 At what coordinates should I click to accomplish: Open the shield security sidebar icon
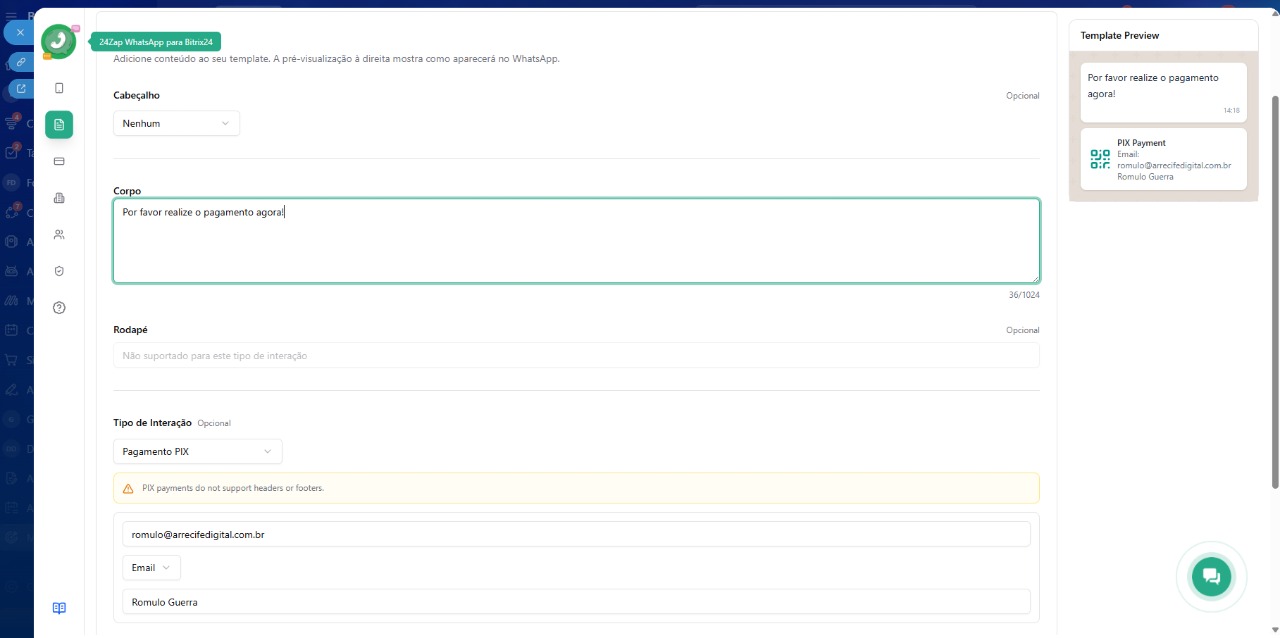pyautogui.click(x=59, y=271)
